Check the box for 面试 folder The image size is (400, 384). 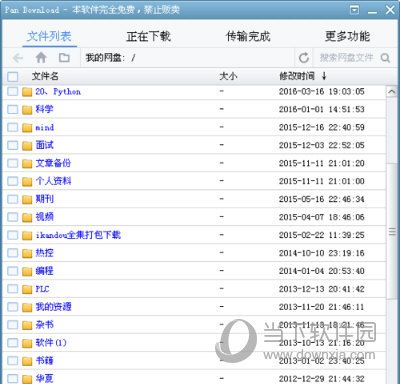[13, 145]
